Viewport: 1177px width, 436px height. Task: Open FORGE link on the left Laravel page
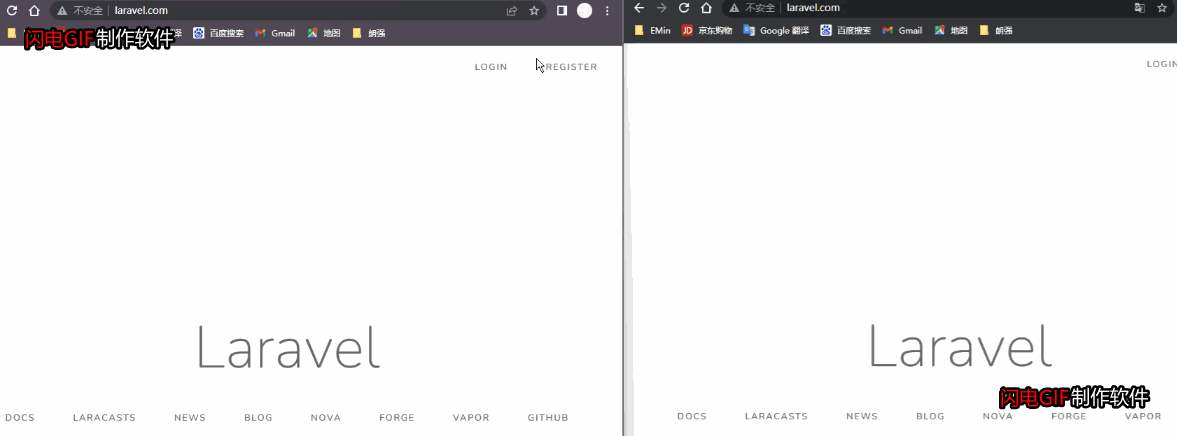point(397,417)
